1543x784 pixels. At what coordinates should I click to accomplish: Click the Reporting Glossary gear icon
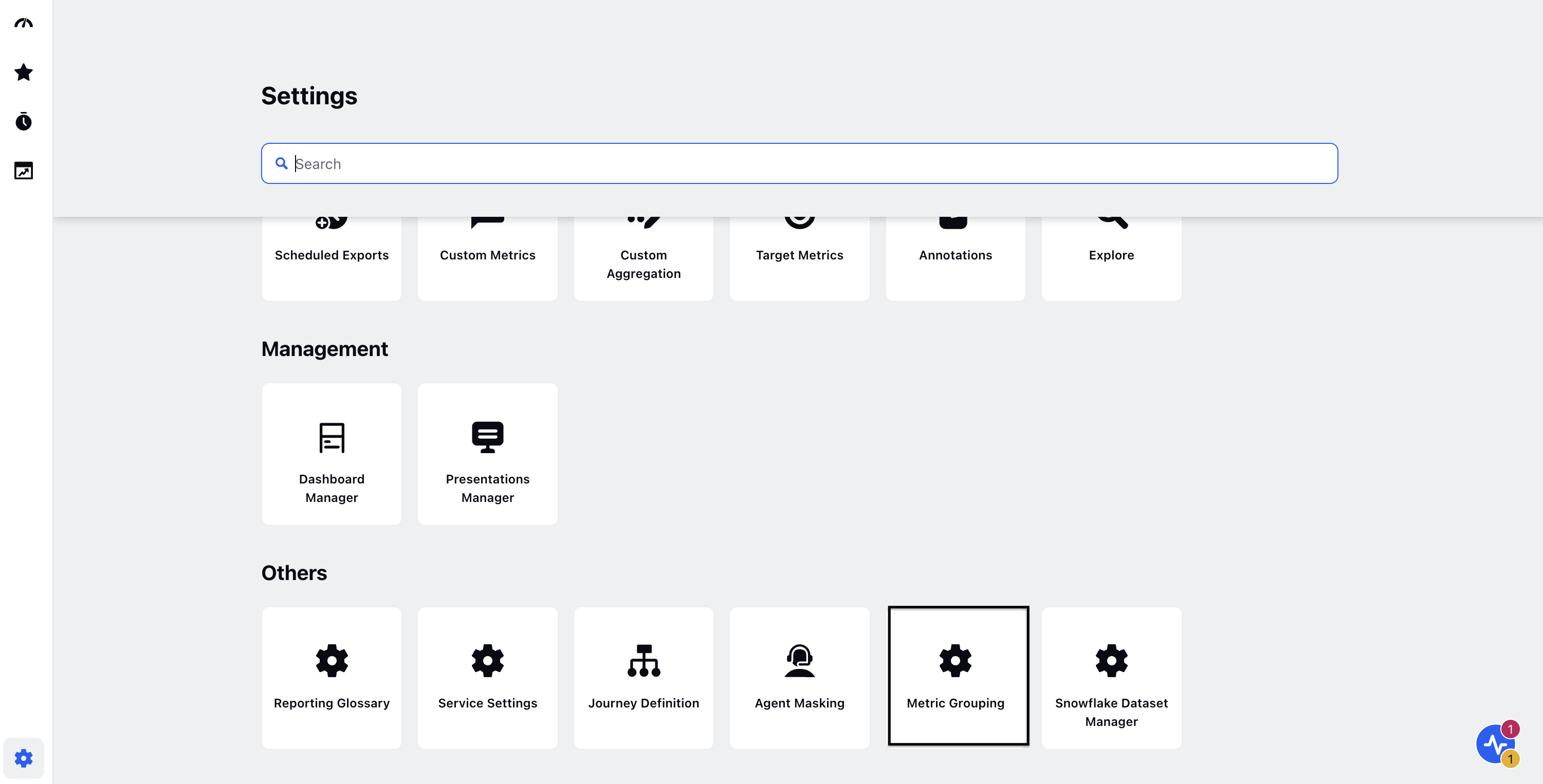332,661
